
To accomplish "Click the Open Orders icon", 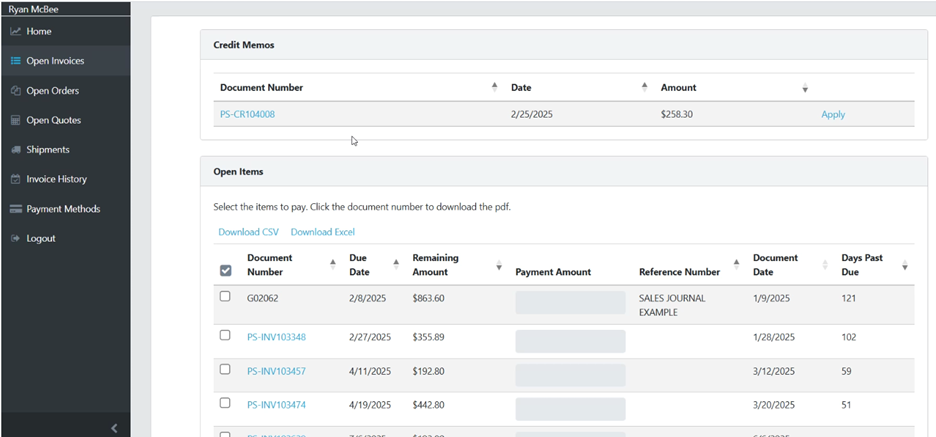I will tap(16, 91).
